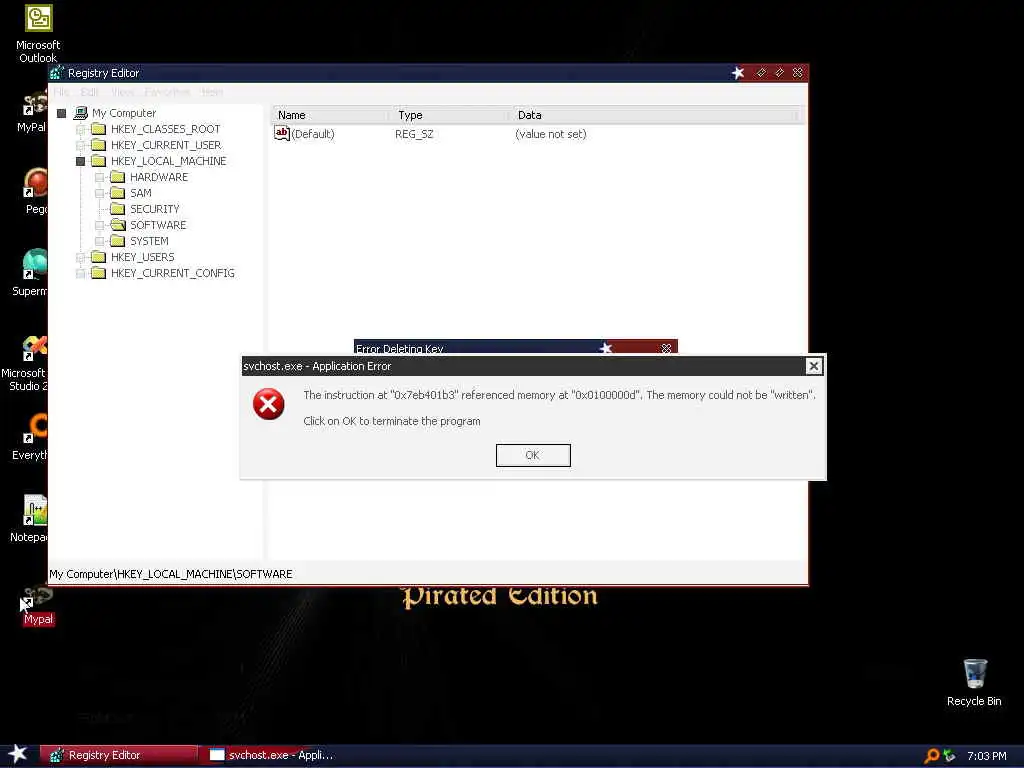This screenshot has height=768, width=1024.
Task: Close the Error Deleting Key dialog
Action: (666, 348)
